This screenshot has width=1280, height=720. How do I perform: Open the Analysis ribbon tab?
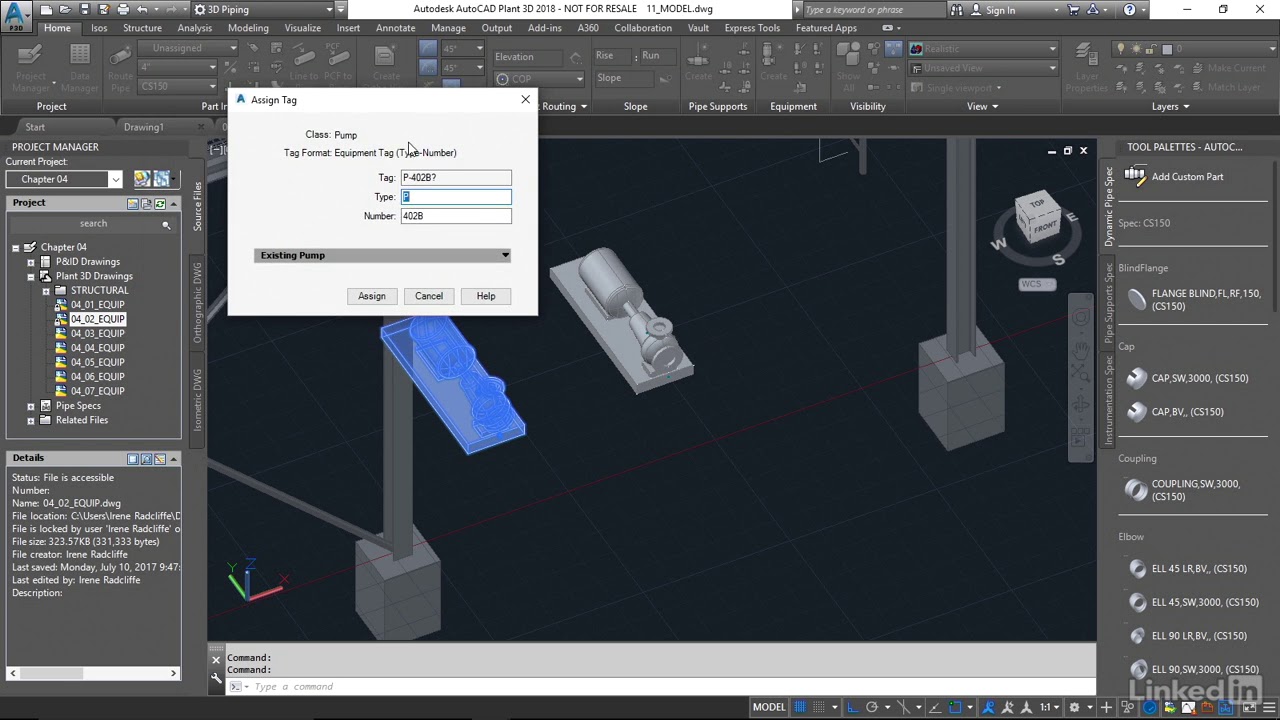194,28
